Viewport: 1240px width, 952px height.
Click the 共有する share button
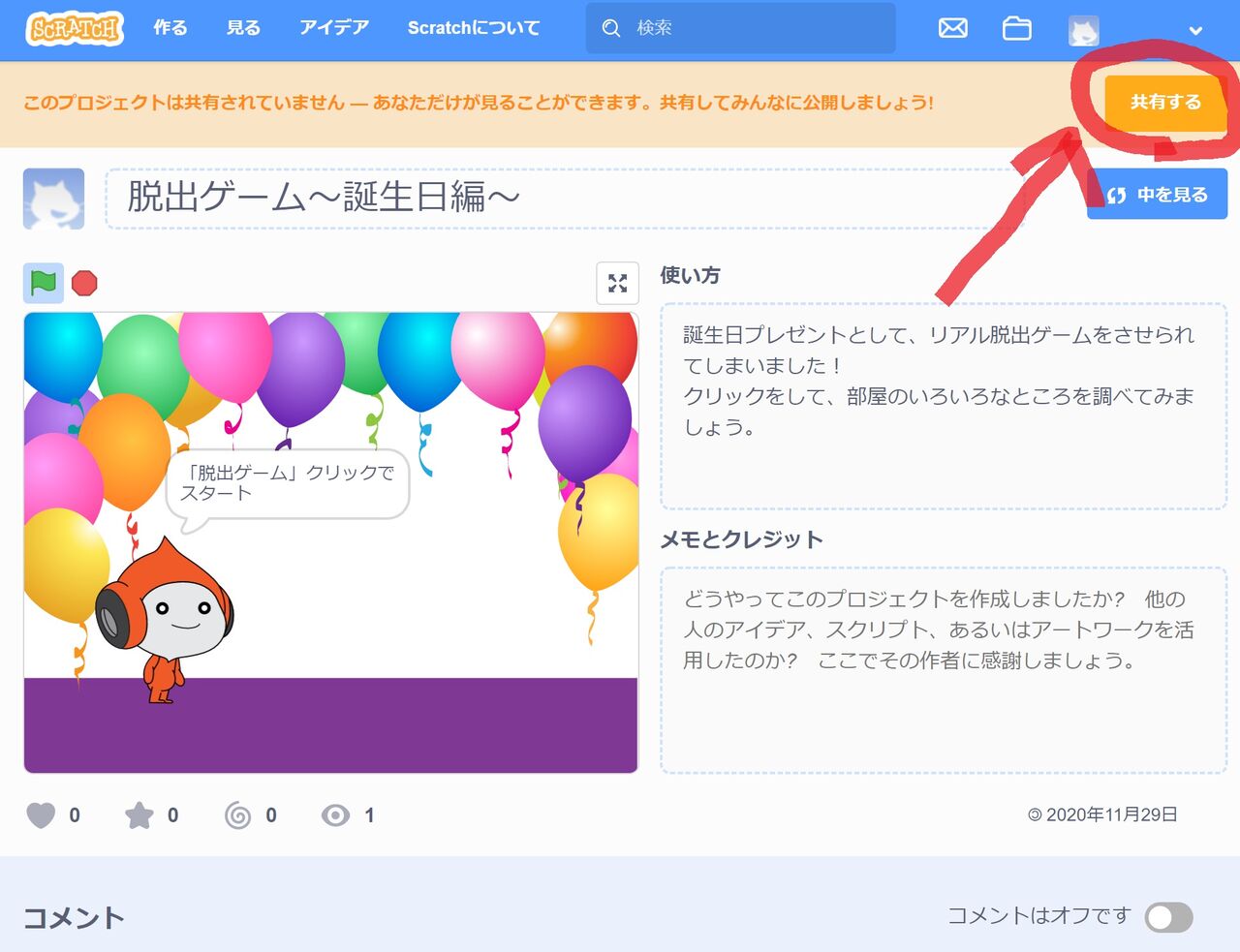1165,102
